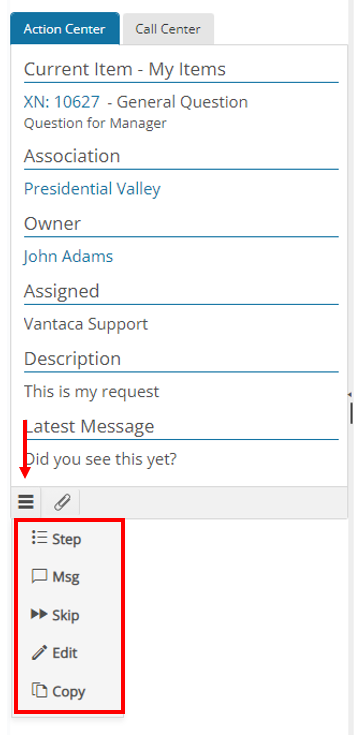Click the Copy documents icon
This screenshot has height=753, width=364.
coord(39,691)
